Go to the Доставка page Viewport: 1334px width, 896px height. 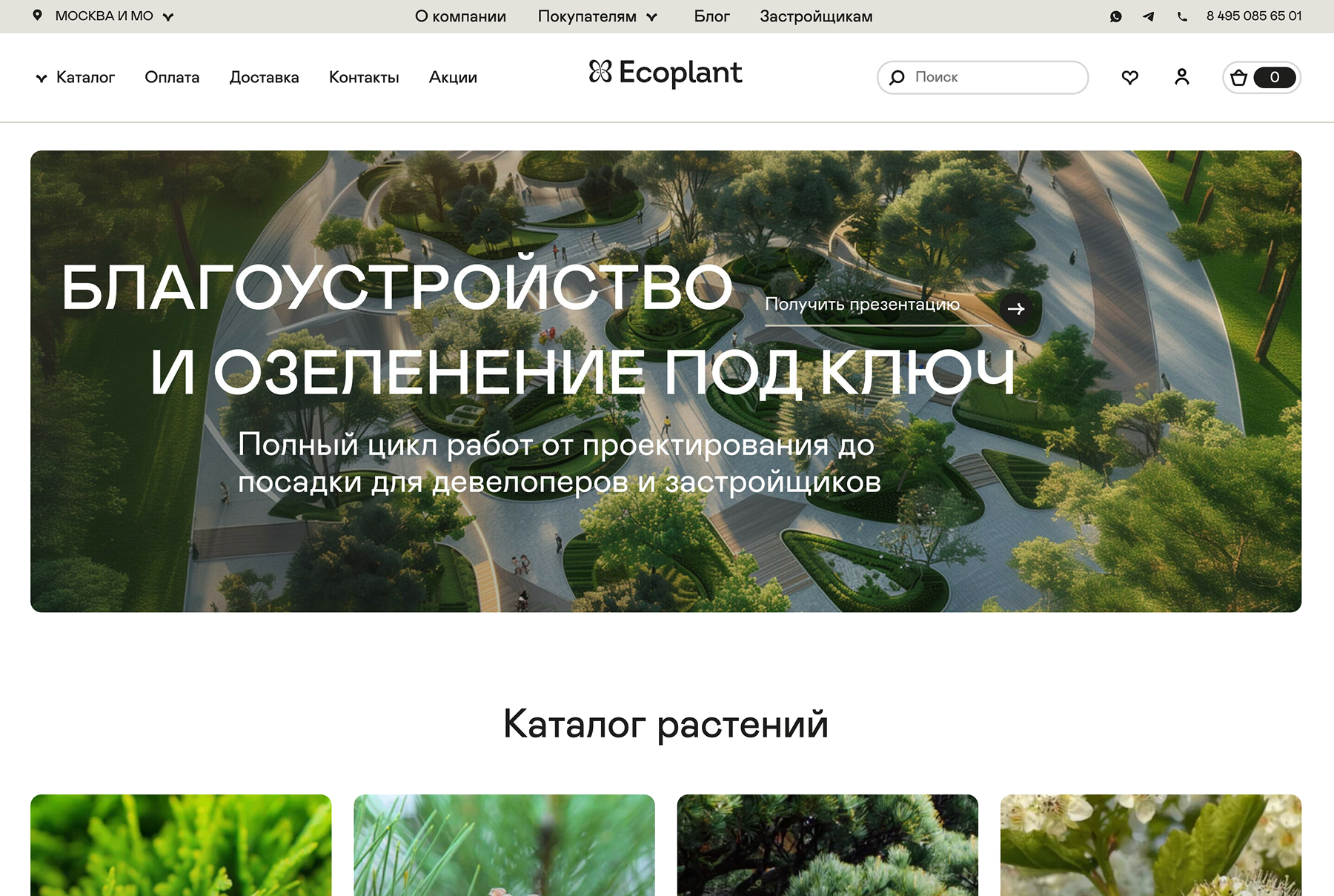(264, 77)
